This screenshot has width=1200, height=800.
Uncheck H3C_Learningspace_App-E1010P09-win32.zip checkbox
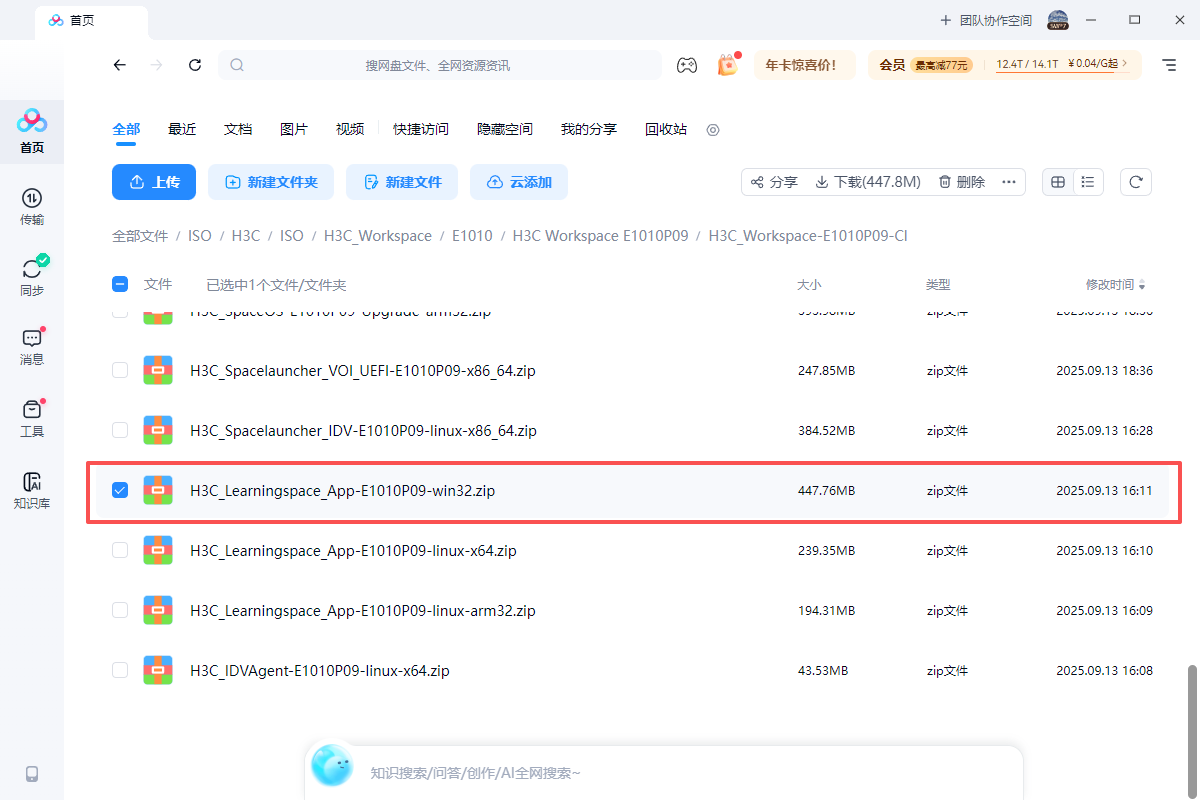[x=120, y=490]
